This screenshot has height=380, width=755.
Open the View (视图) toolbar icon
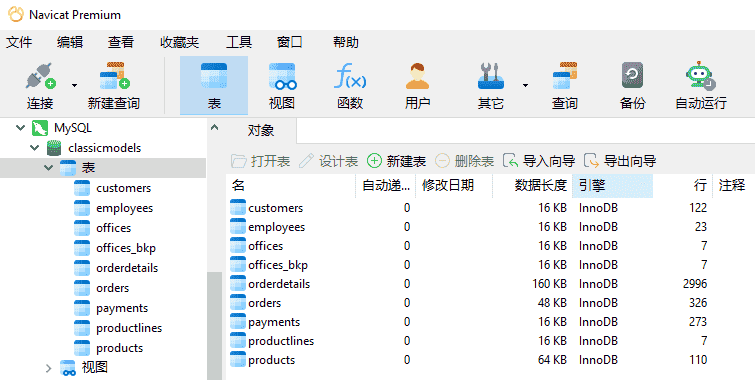point(282,76)
